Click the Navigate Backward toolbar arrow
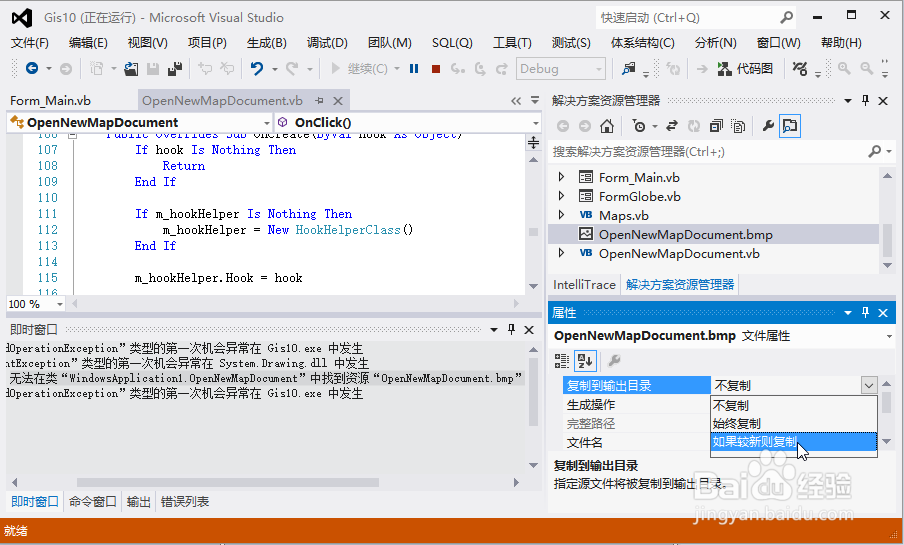Viewport: 904px width, 545px height. click(32, 69)
